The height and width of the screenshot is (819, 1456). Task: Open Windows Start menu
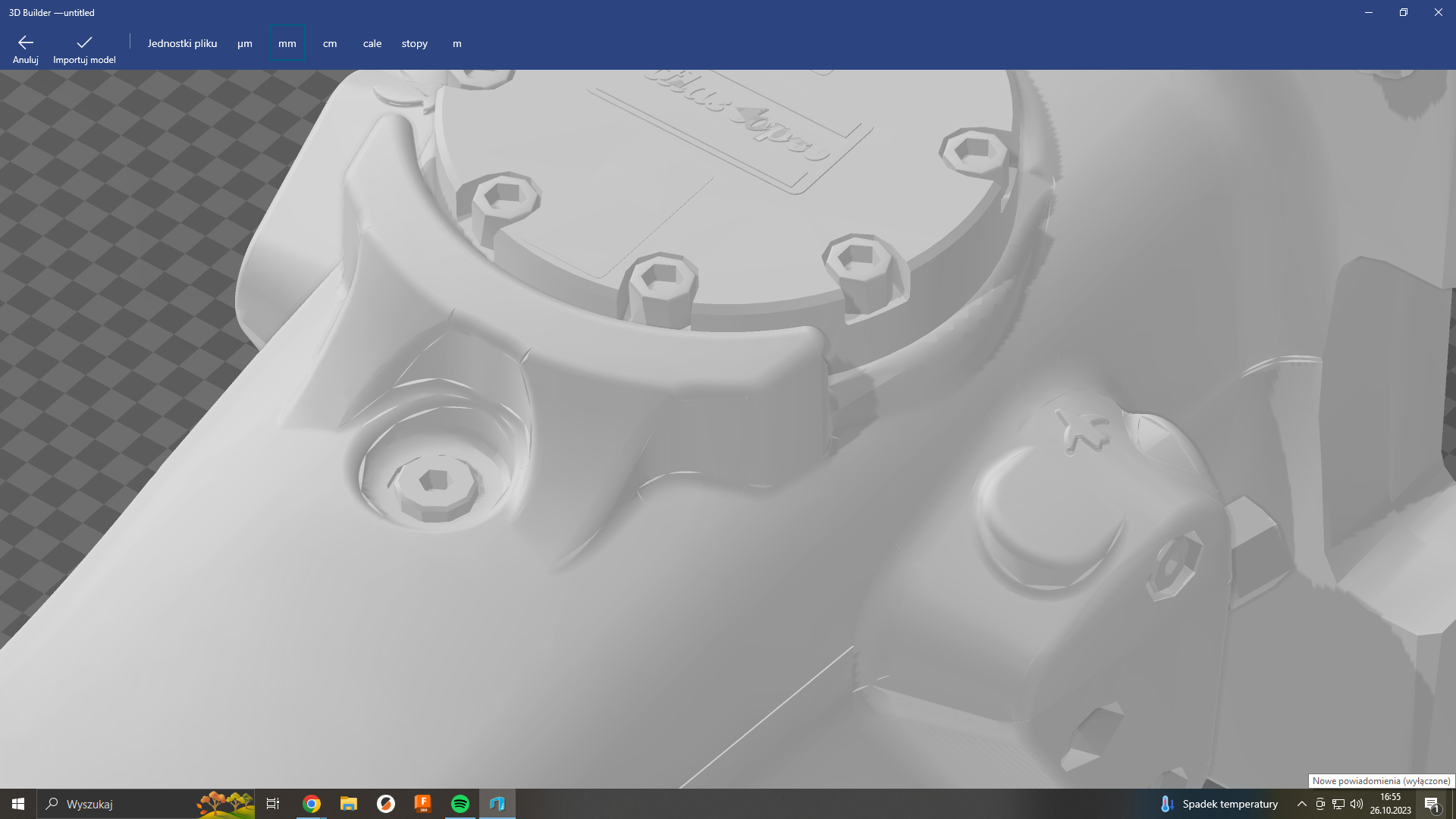pos(18,804)
